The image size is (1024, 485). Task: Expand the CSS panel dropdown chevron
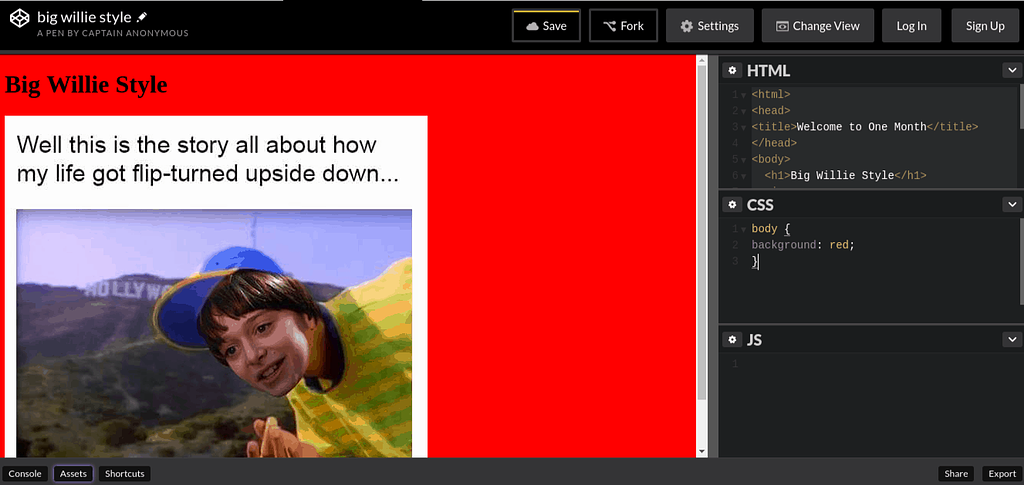[1012, 205]
